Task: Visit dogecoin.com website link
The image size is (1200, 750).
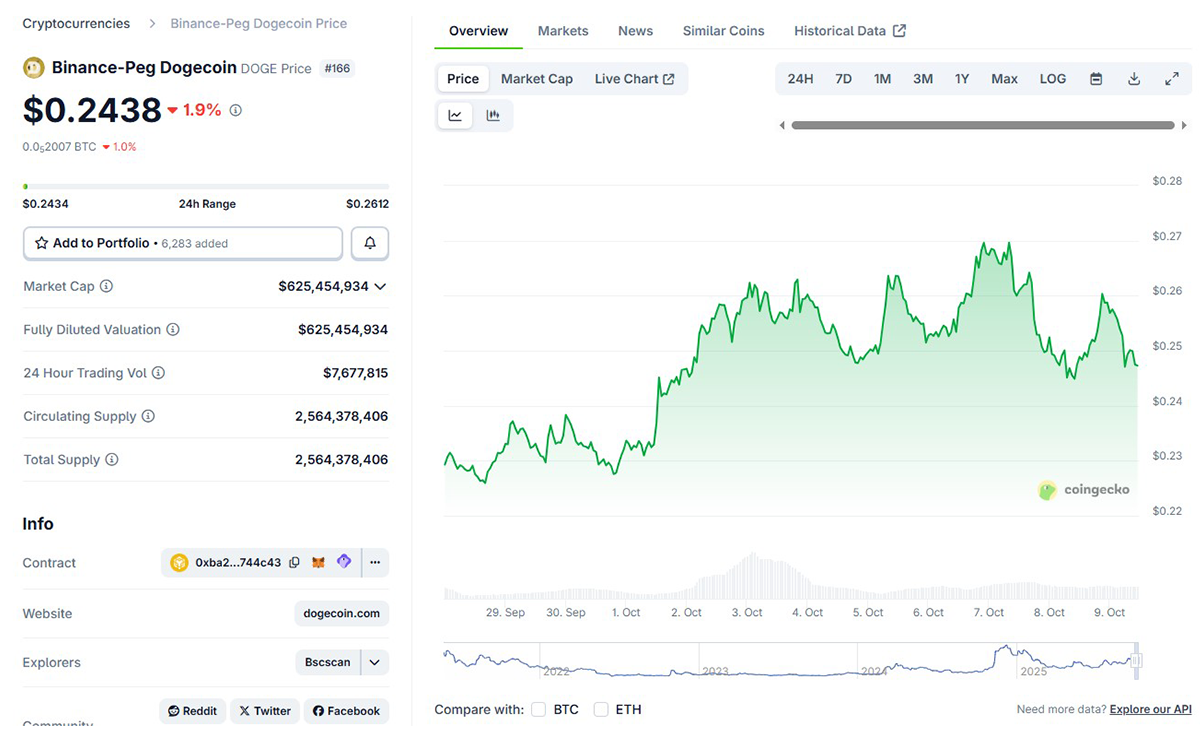Action: tap(341, 613)
